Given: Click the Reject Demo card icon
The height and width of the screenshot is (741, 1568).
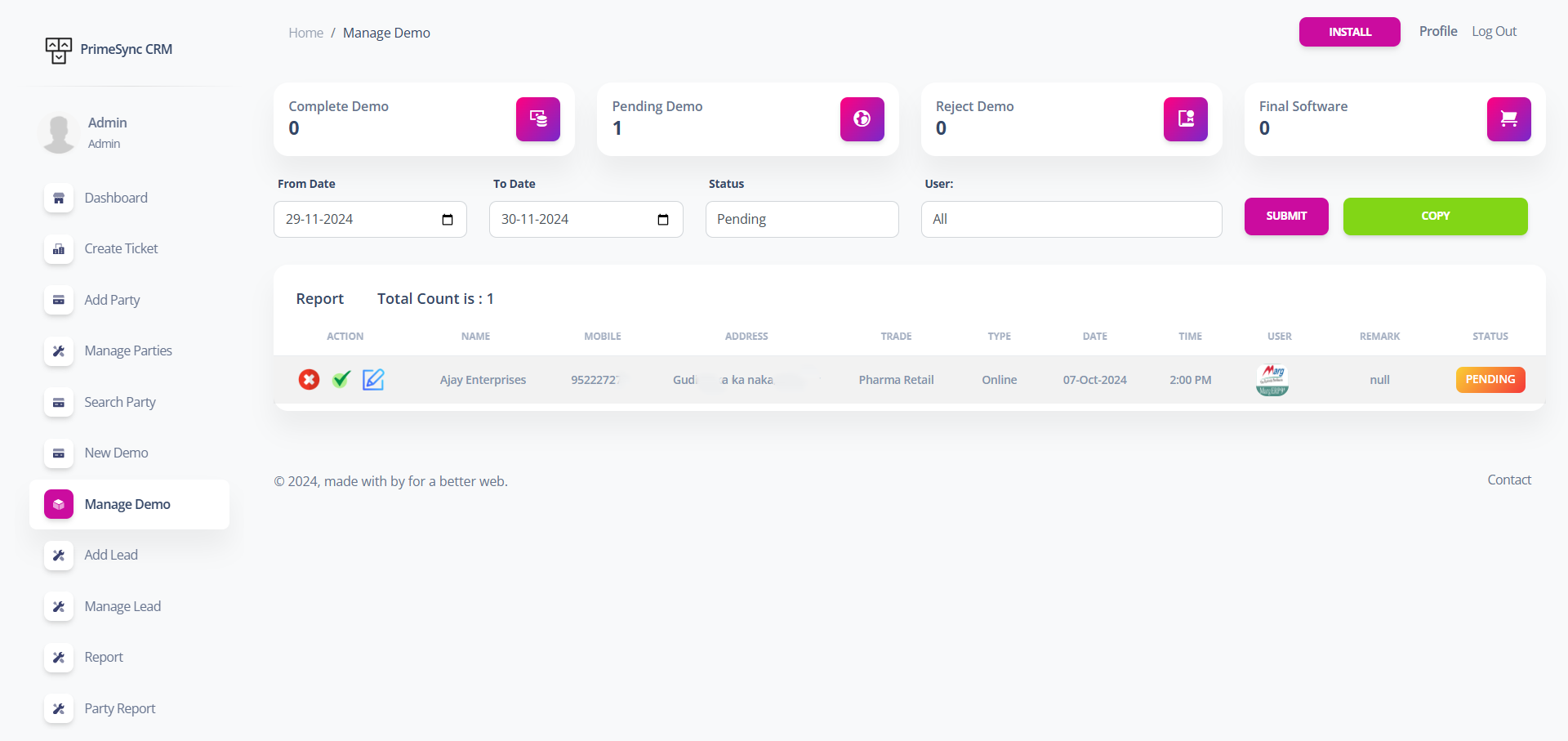Looking at the screenshot, I should click(1185, 119).
